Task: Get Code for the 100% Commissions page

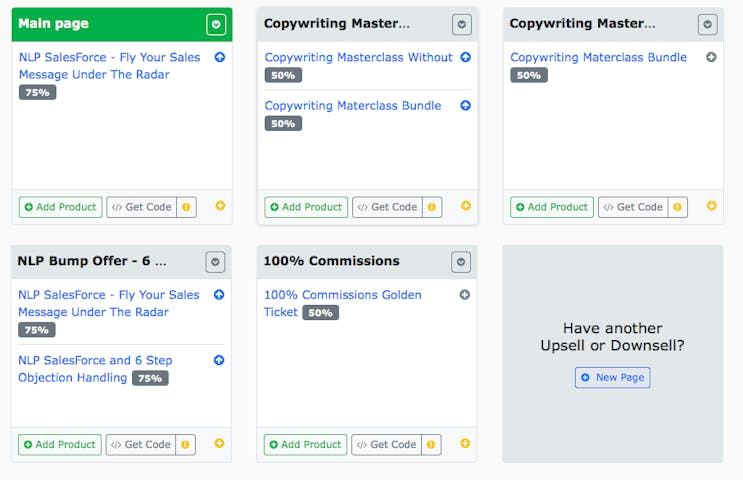Action: pos(387,444)
